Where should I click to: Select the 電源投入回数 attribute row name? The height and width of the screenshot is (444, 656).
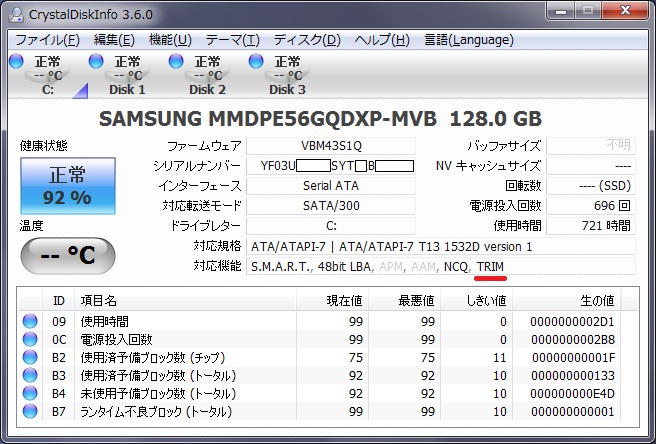click(x=116, y=339)
